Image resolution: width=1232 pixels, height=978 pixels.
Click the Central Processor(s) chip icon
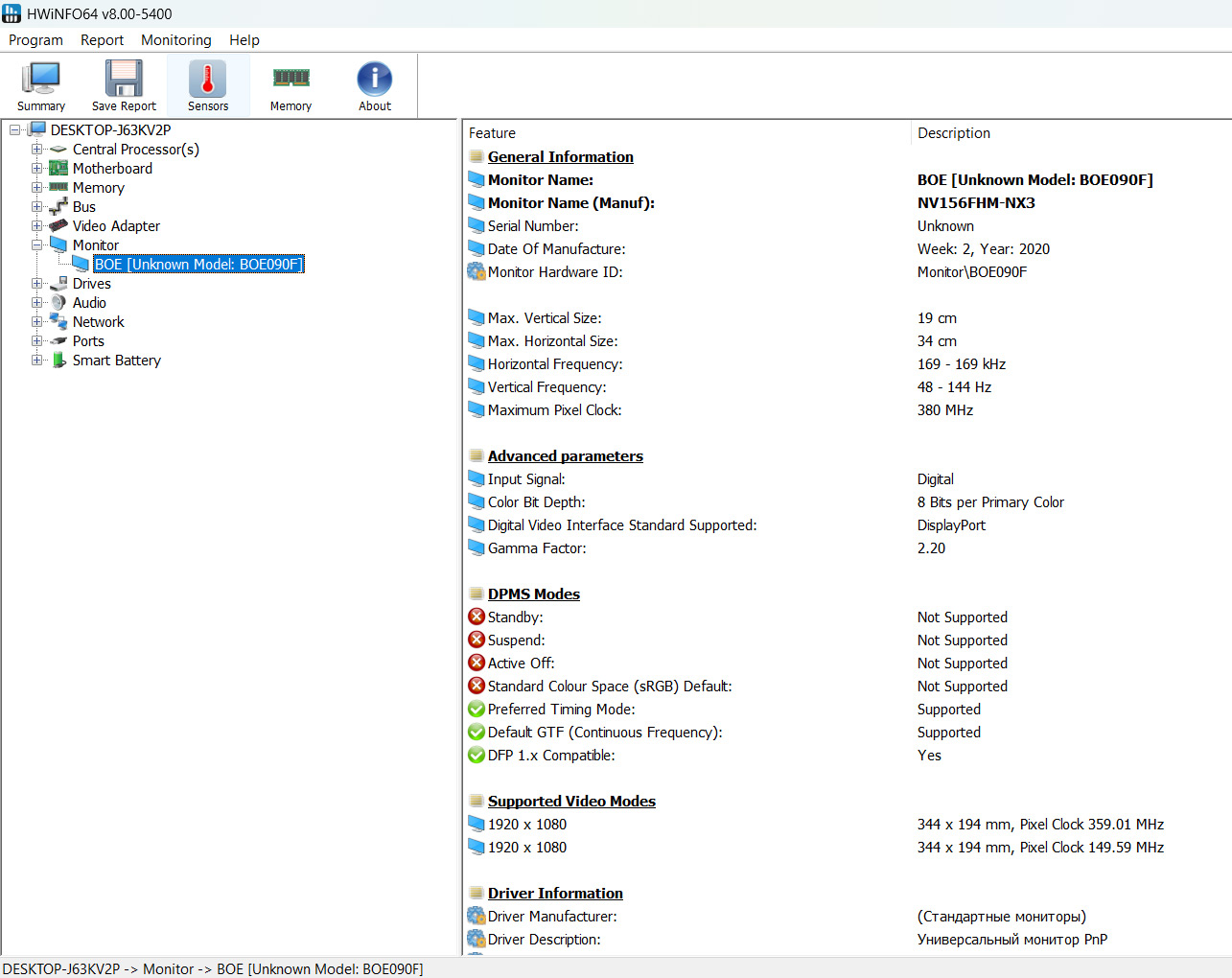click(58, 150)
